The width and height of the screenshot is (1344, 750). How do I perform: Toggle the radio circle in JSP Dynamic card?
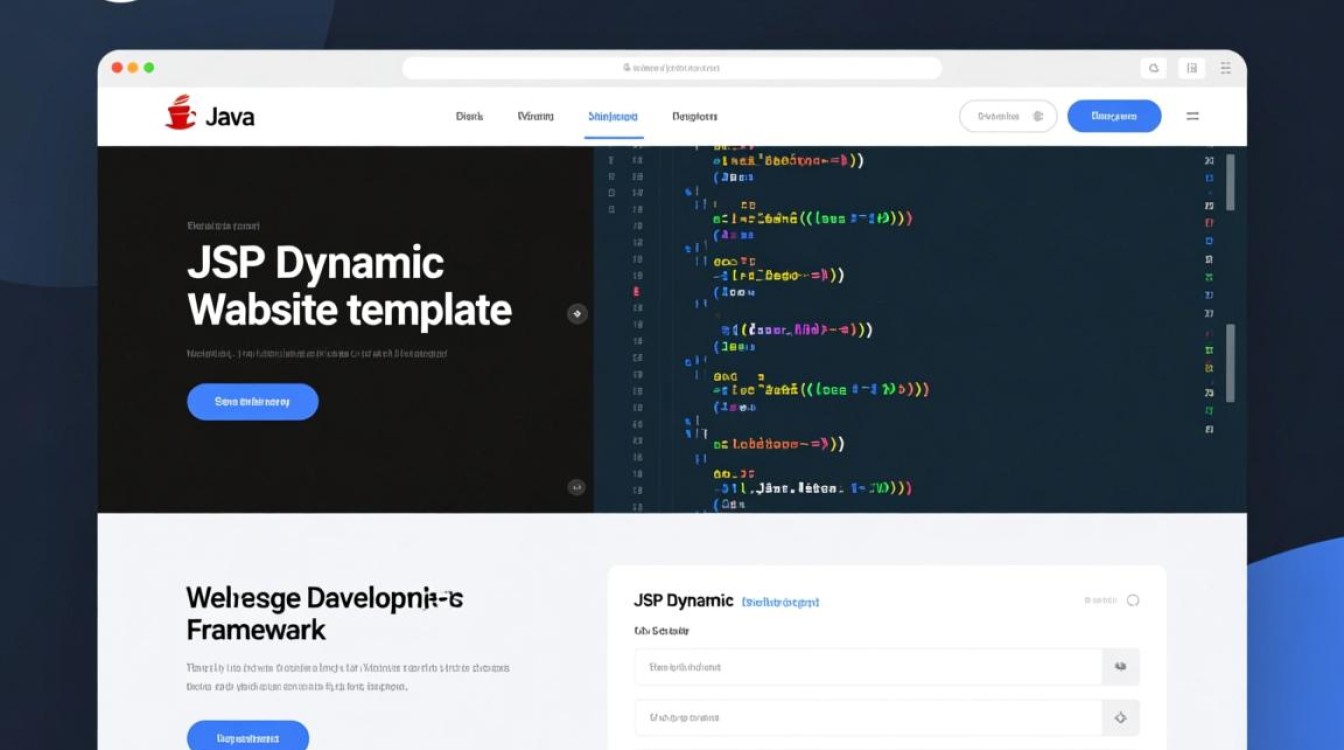1133,600
